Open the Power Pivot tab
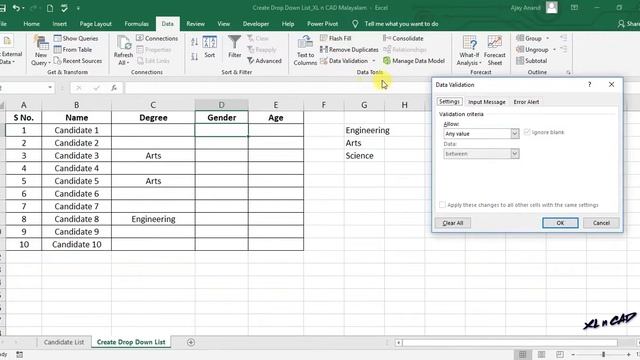This screenshot has width=640, height=360. (x=322, y=24)
